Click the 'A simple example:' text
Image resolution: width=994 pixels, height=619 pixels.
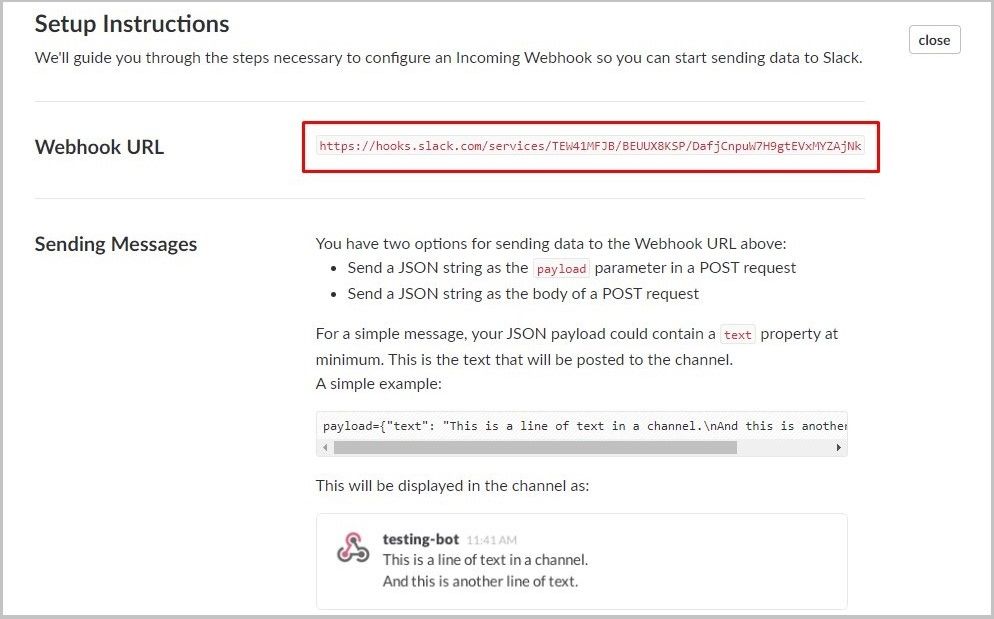click(378, 384)
